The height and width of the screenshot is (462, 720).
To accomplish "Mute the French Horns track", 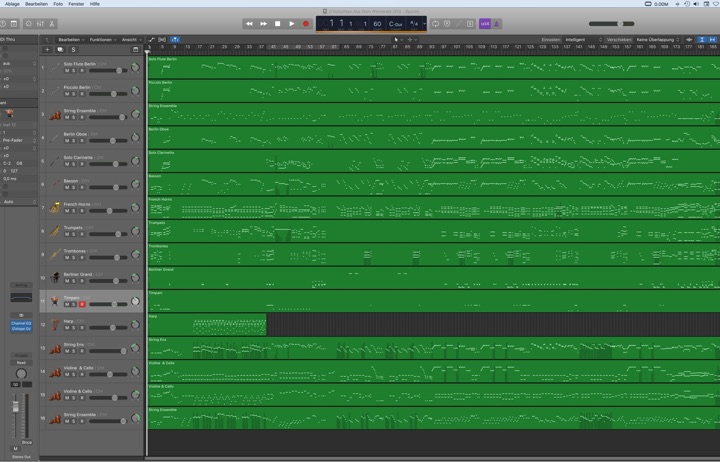I will (x=67, y=211).
